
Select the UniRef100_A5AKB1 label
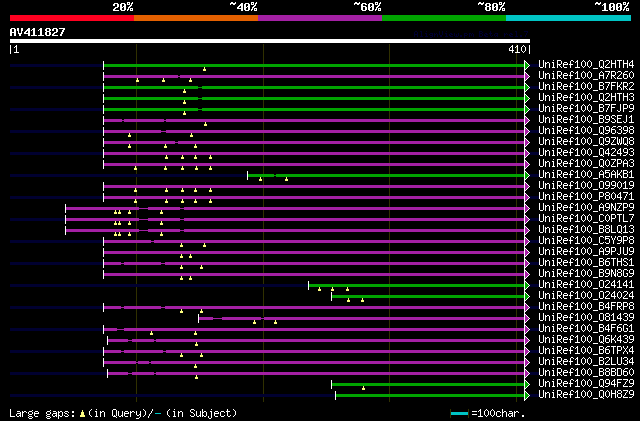pos(586,174)
